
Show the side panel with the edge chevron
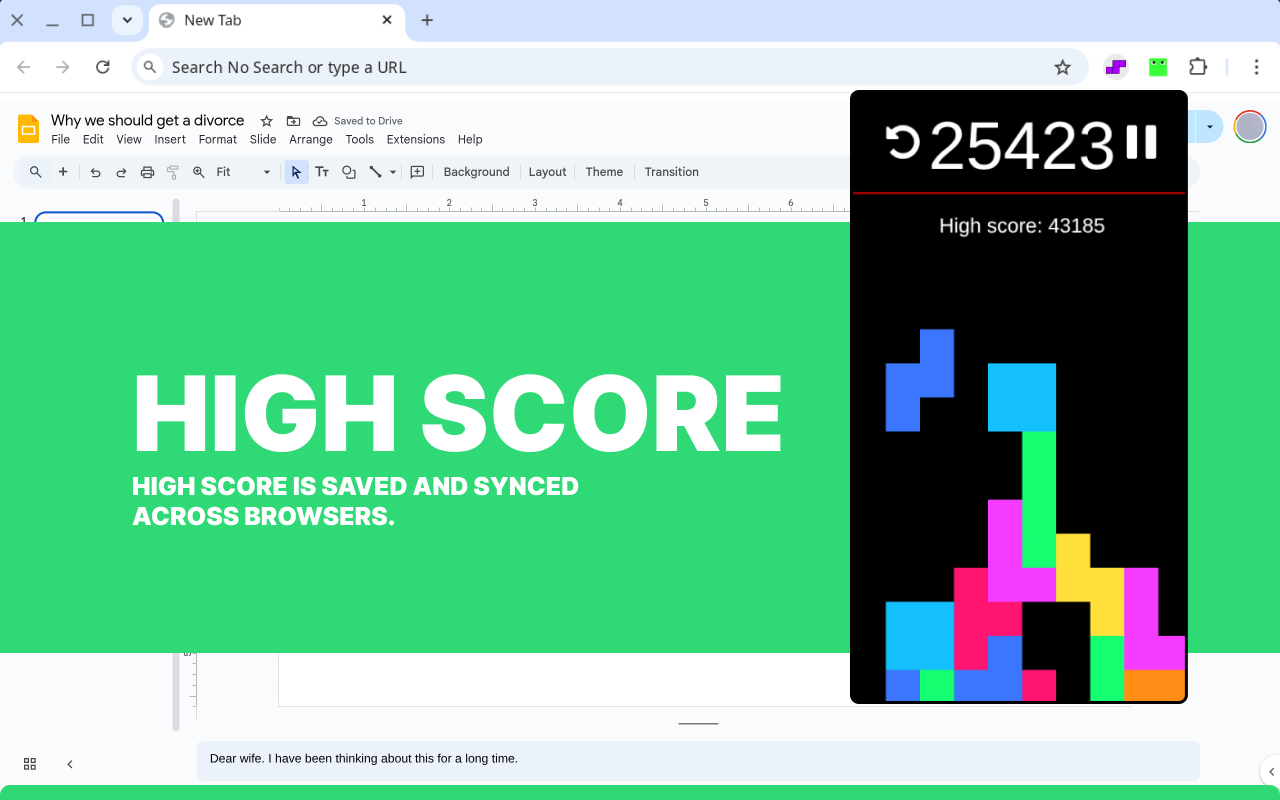tap(1270, 772)
